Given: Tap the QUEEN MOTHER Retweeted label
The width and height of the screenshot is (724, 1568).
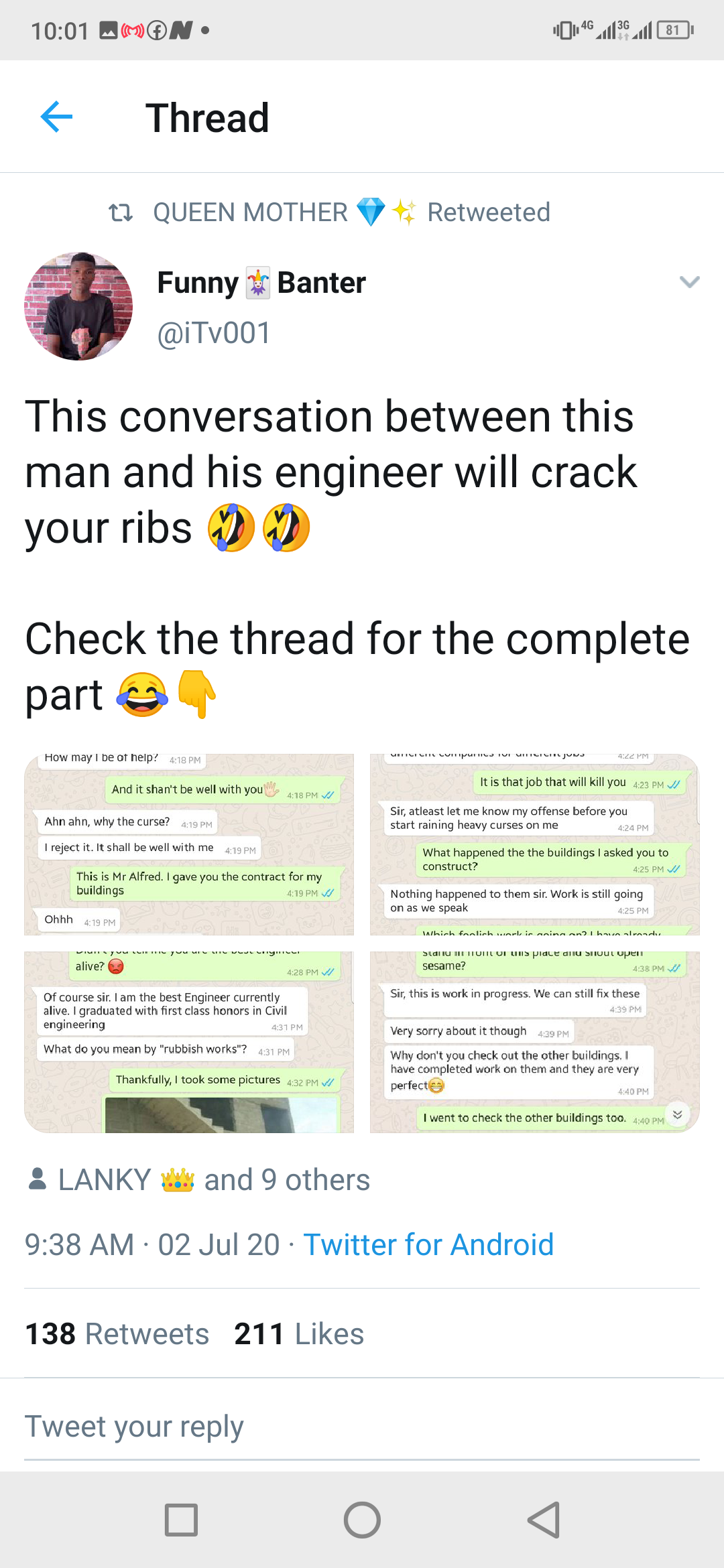Looking at the screenshot, I should [351, 212].
